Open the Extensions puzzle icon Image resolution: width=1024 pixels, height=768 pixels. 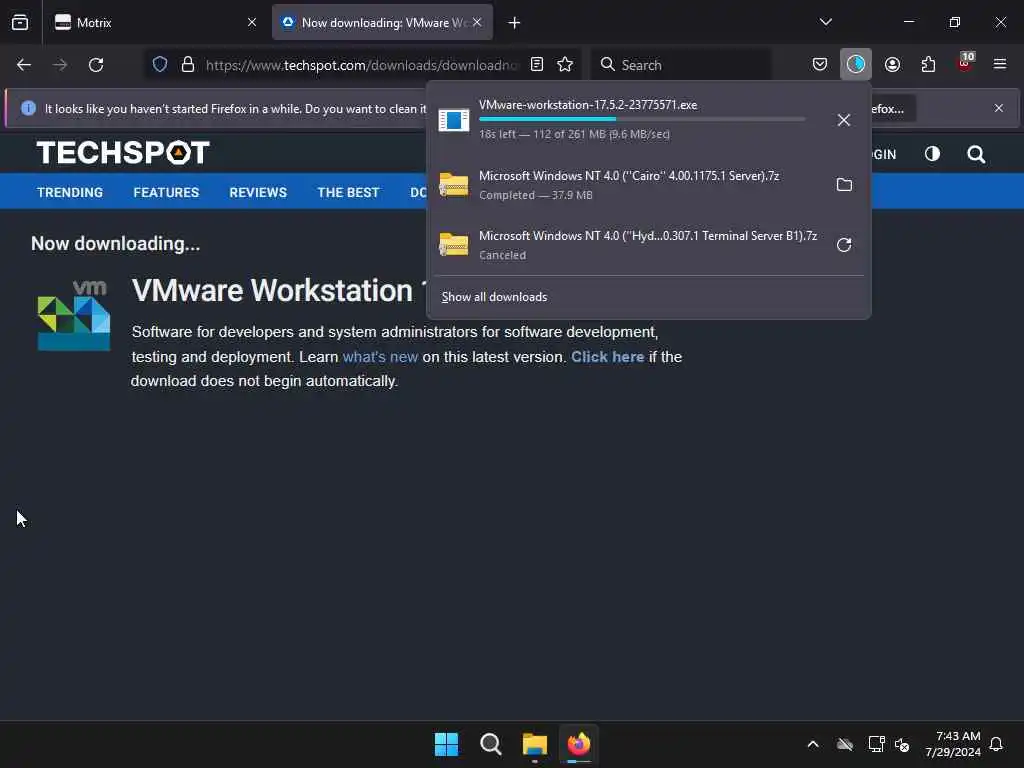click(x=928, y=65)
